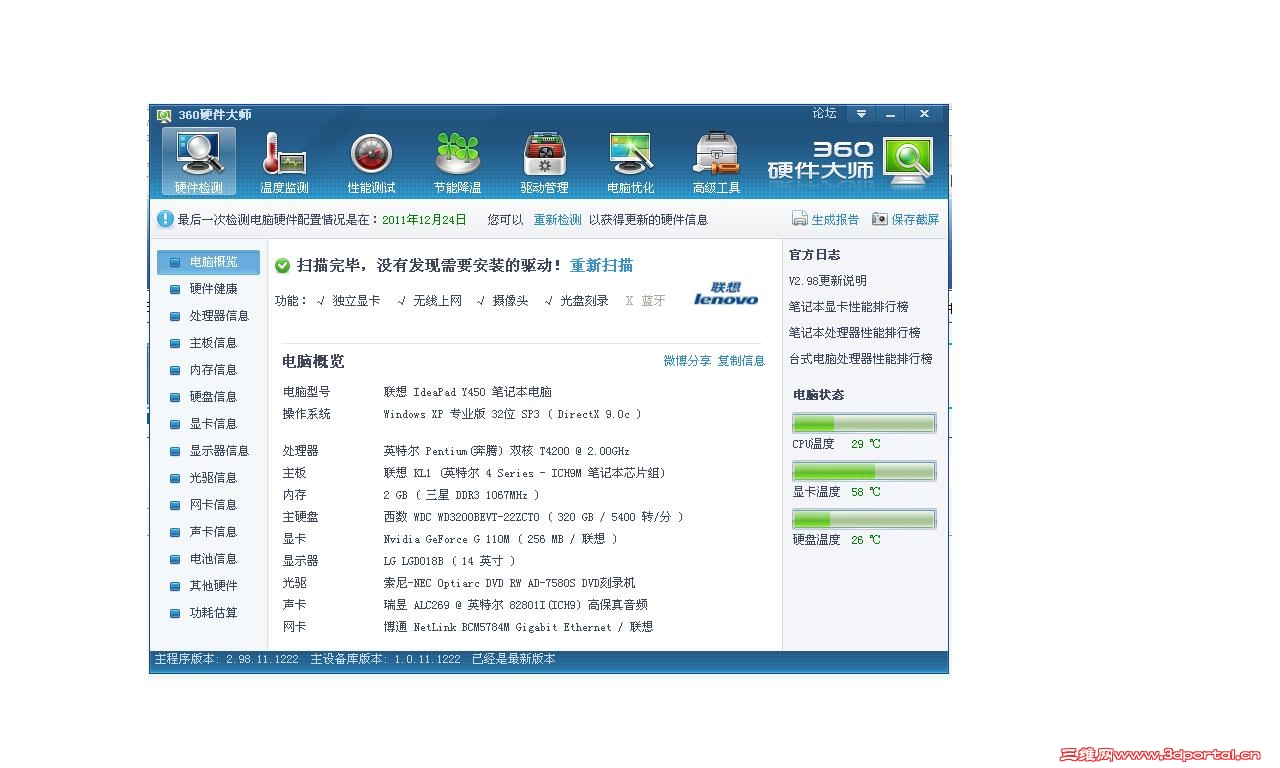Viewport: 1280px width, 768px height.
Task: Open the V2.98更新说明 update notes
Action: 828,281
